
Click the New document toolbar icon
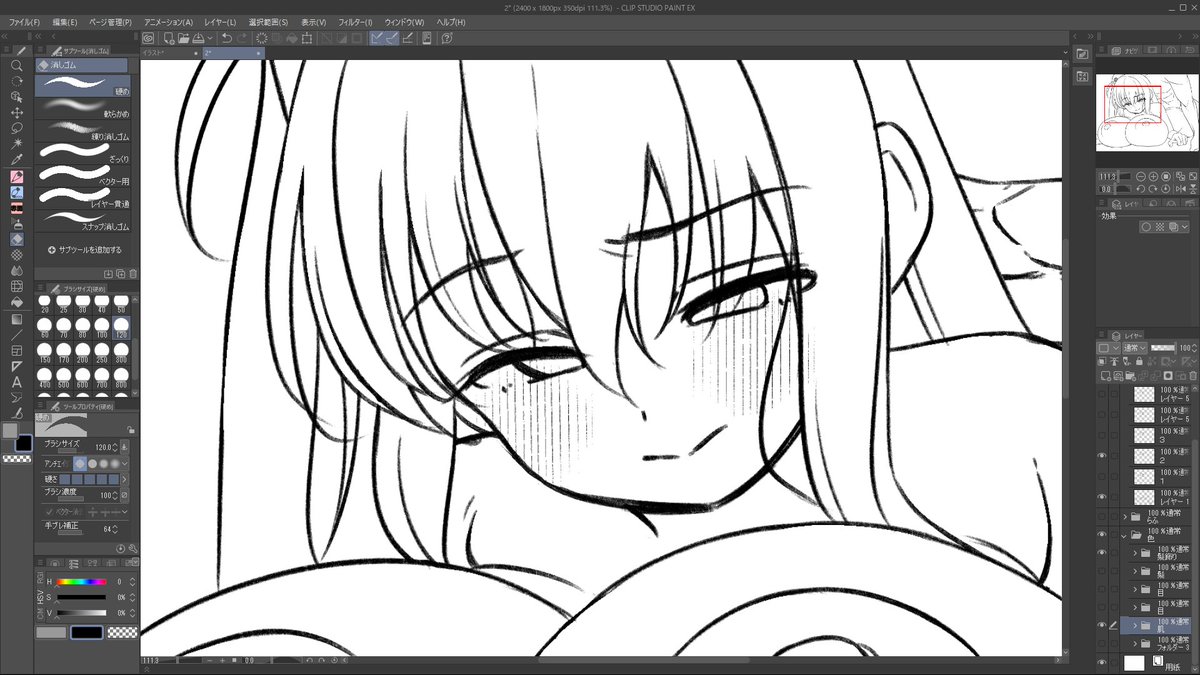[170, 38]
